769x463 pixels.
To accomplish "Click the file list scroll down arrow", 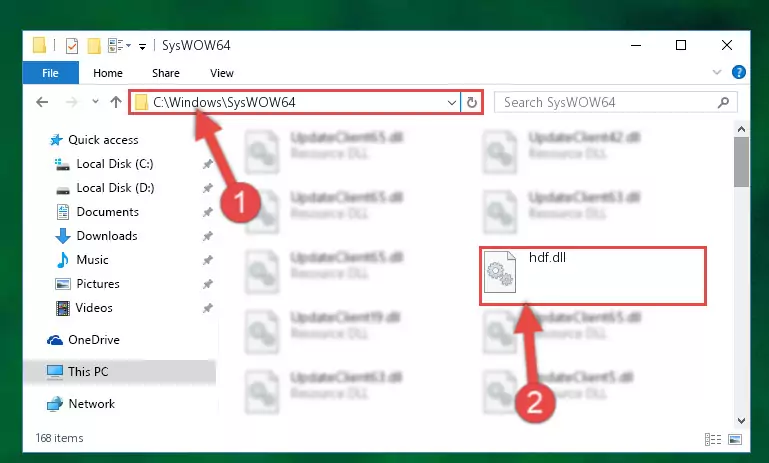I will coord(741,421).
